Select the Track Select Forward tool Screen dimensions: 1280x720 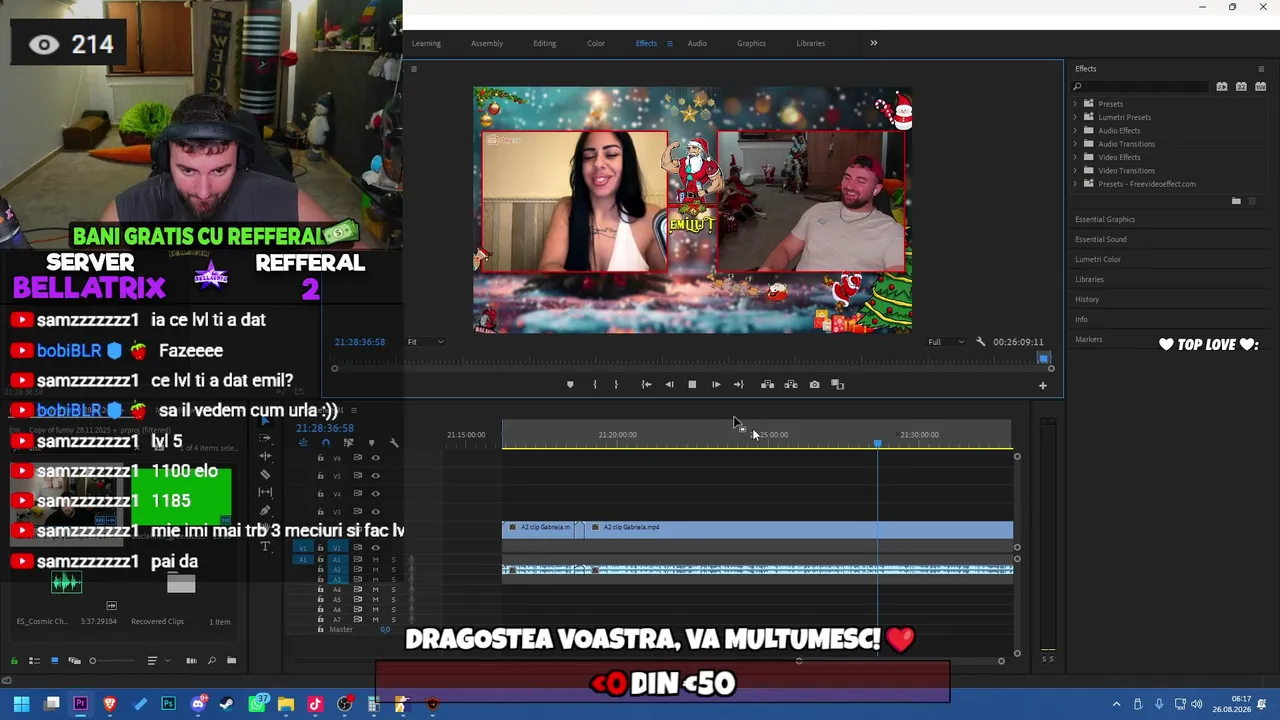coord(265,438)
